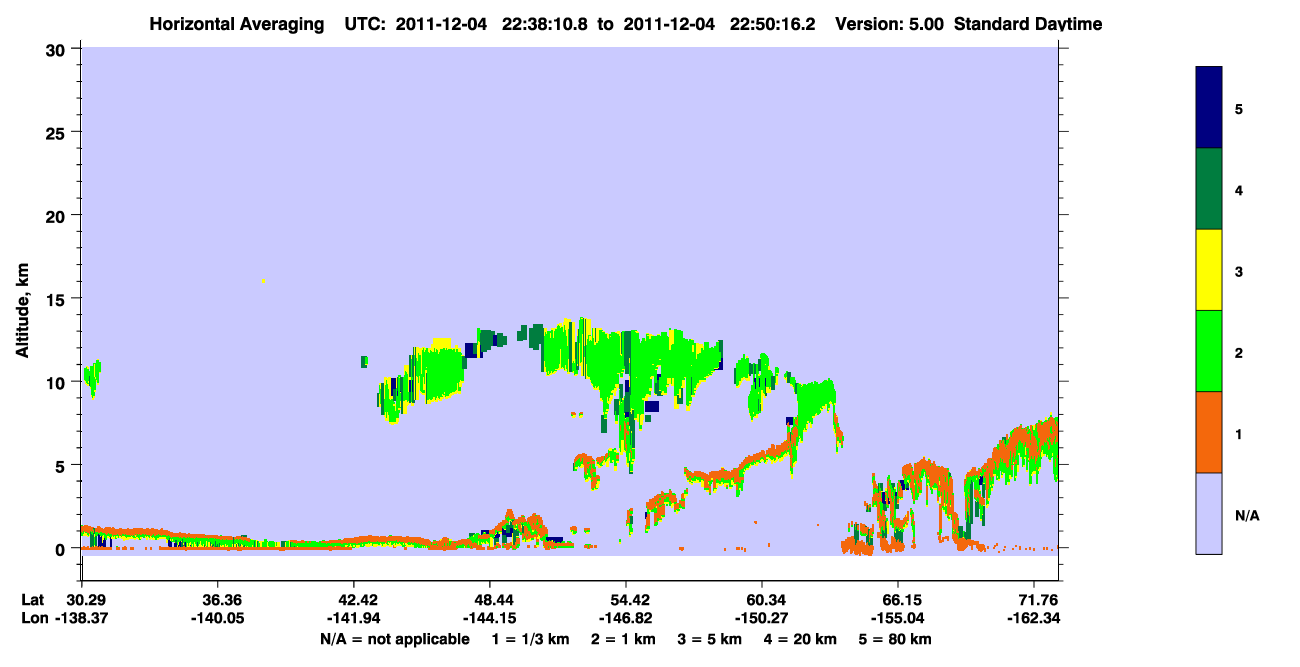
Task: Click the longitude value -140.05
Action: pyautogui.click(x=217, y=619)
